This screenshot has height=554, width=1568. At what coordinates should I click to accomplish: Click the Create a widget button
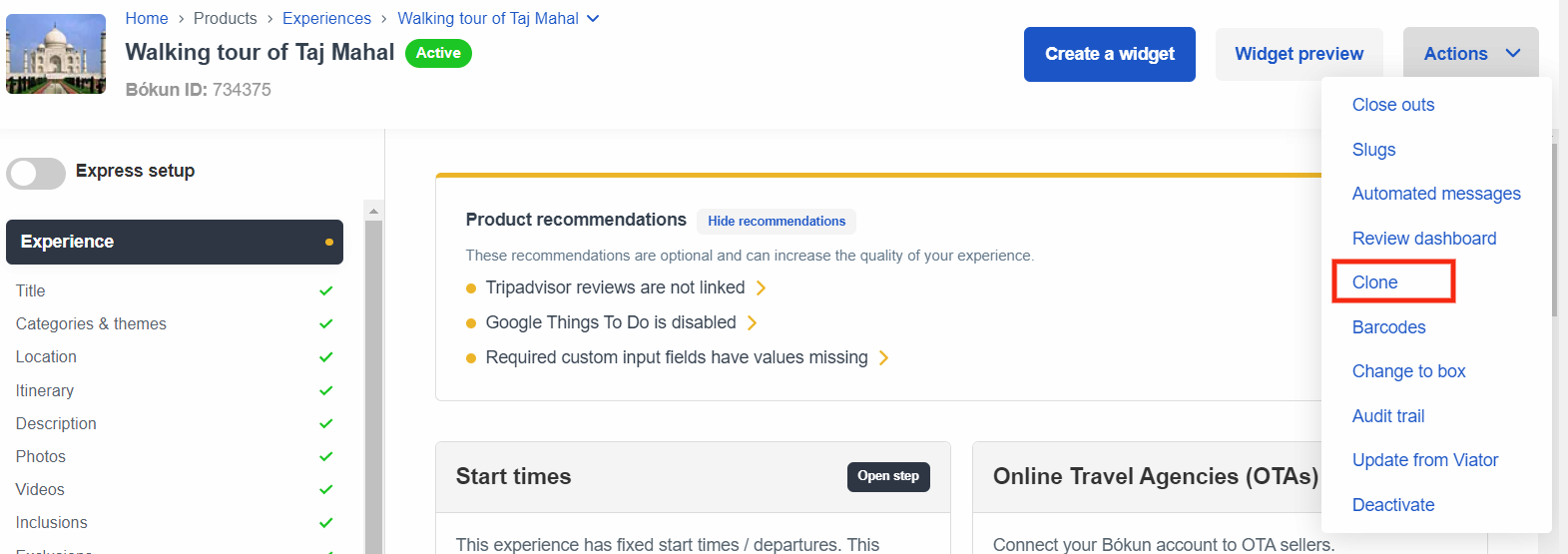pos(1109,54)
